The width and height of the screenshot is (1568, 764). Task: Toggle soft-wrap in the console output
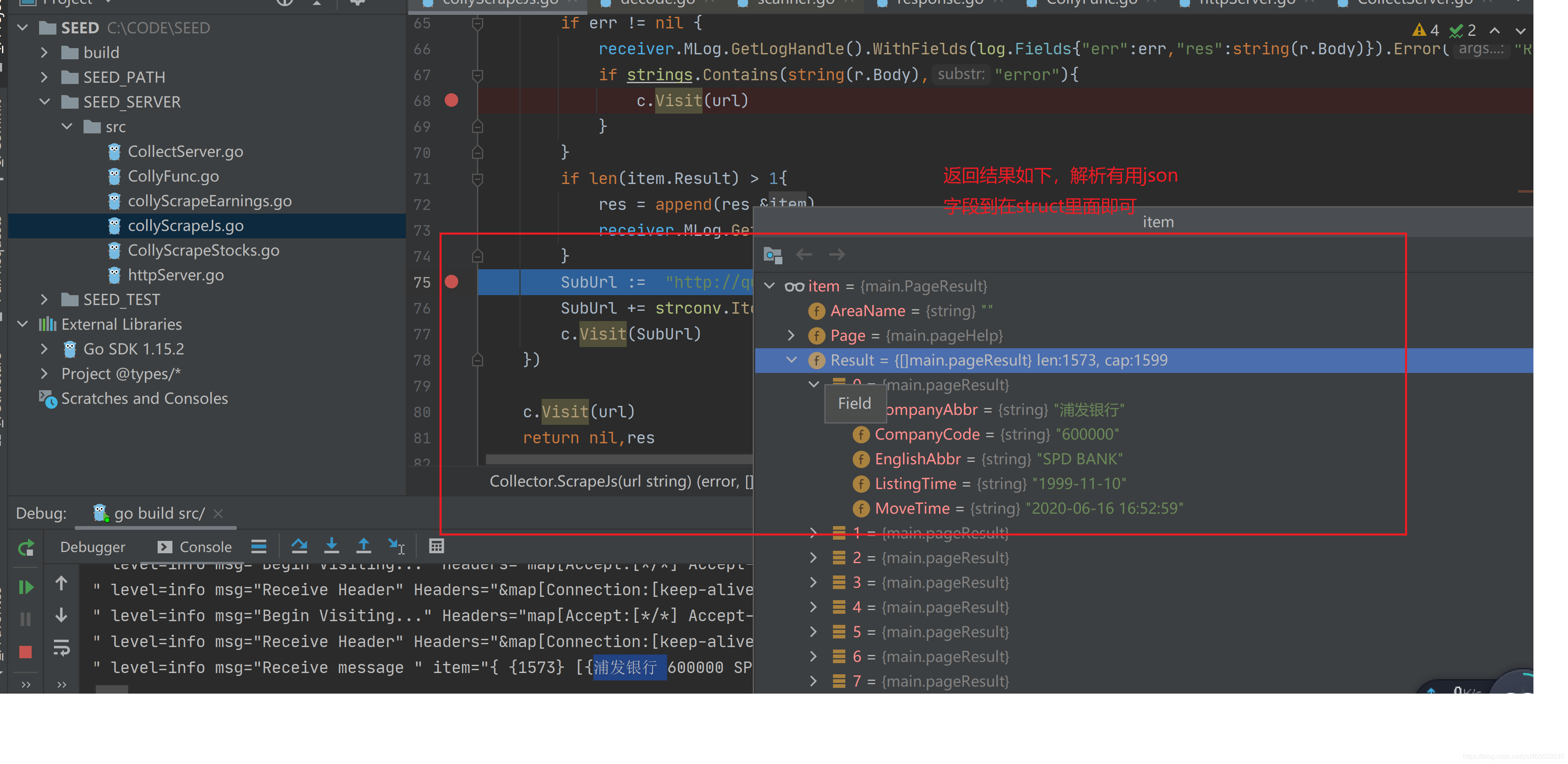61,648
